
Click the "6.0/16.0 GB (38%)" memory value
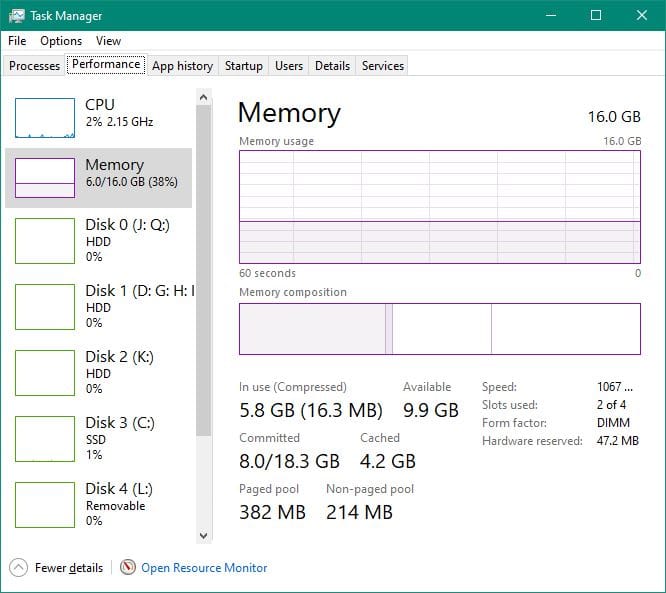point(132,182)
